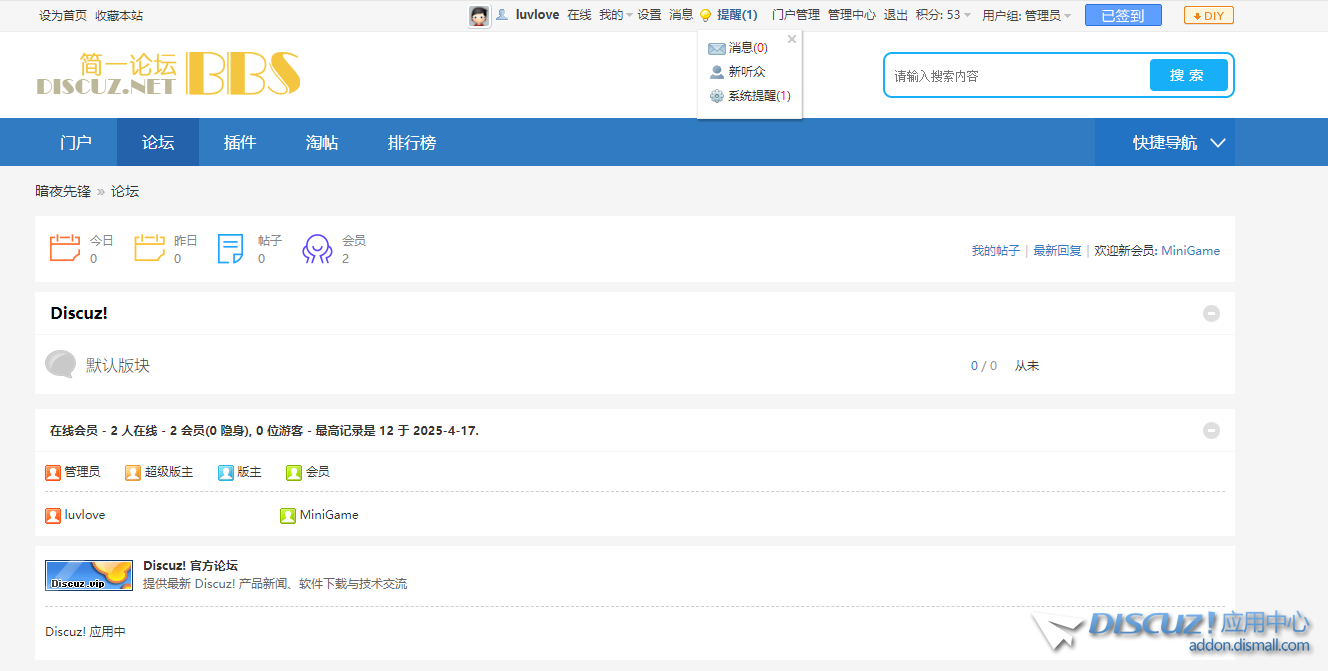Screen dimensions: 1328x671
Task: Click the luvlove user avatar icon
Action: pos(479,16)
